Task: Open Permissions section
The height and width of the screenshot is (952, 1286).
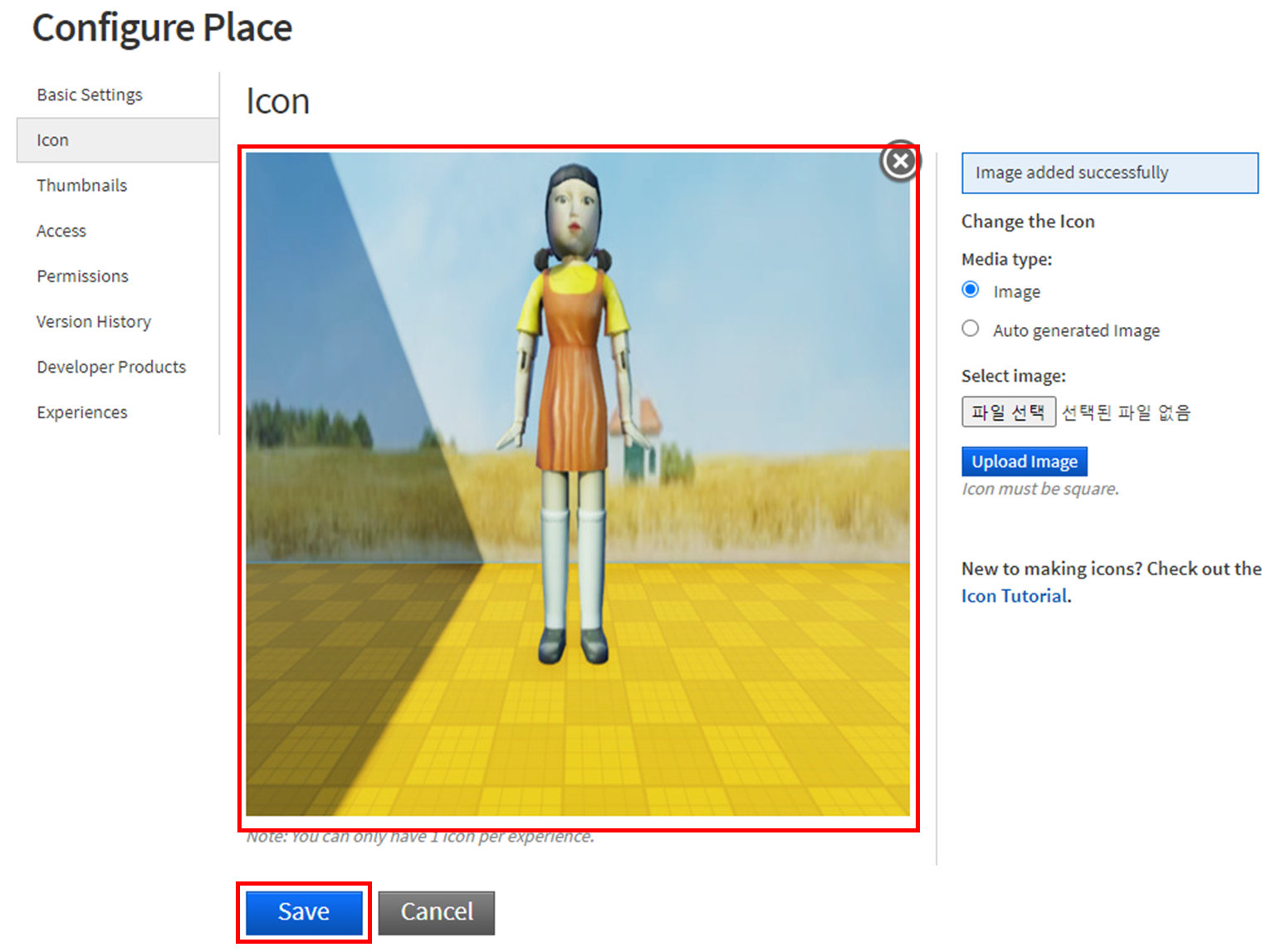Action: [82, 276]
